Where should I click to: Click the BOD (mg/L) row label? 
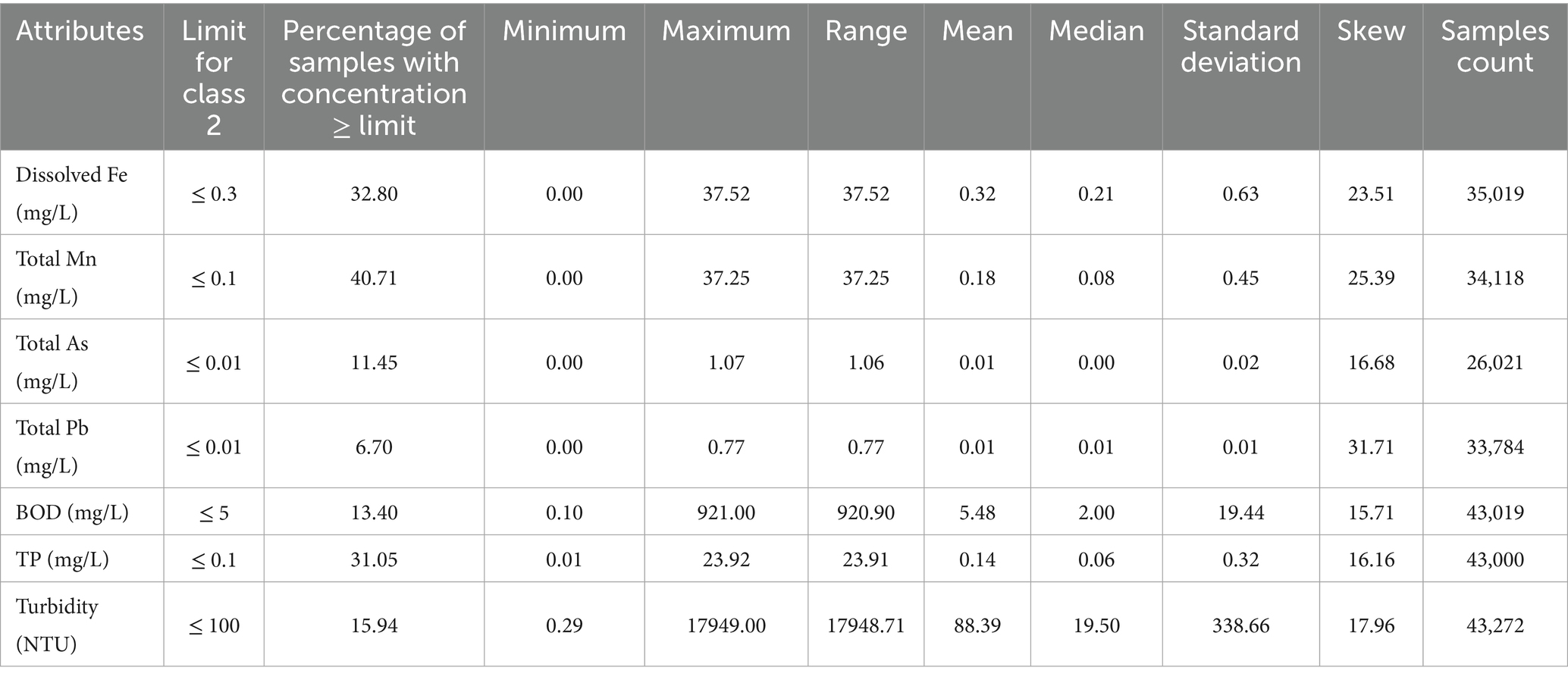click(72, 512)
